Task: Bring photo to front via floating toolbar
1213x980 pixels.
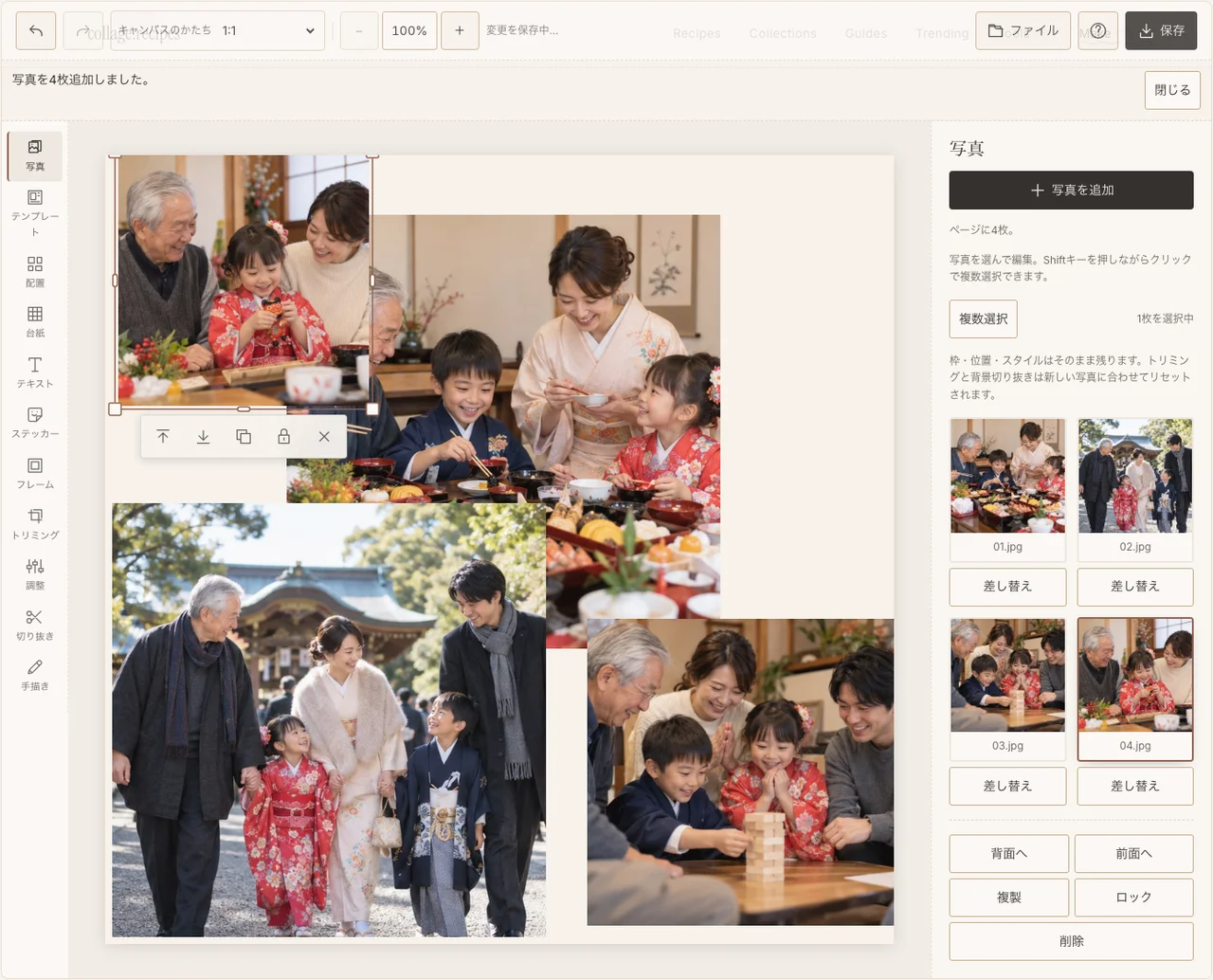Action: coord(163,437)
